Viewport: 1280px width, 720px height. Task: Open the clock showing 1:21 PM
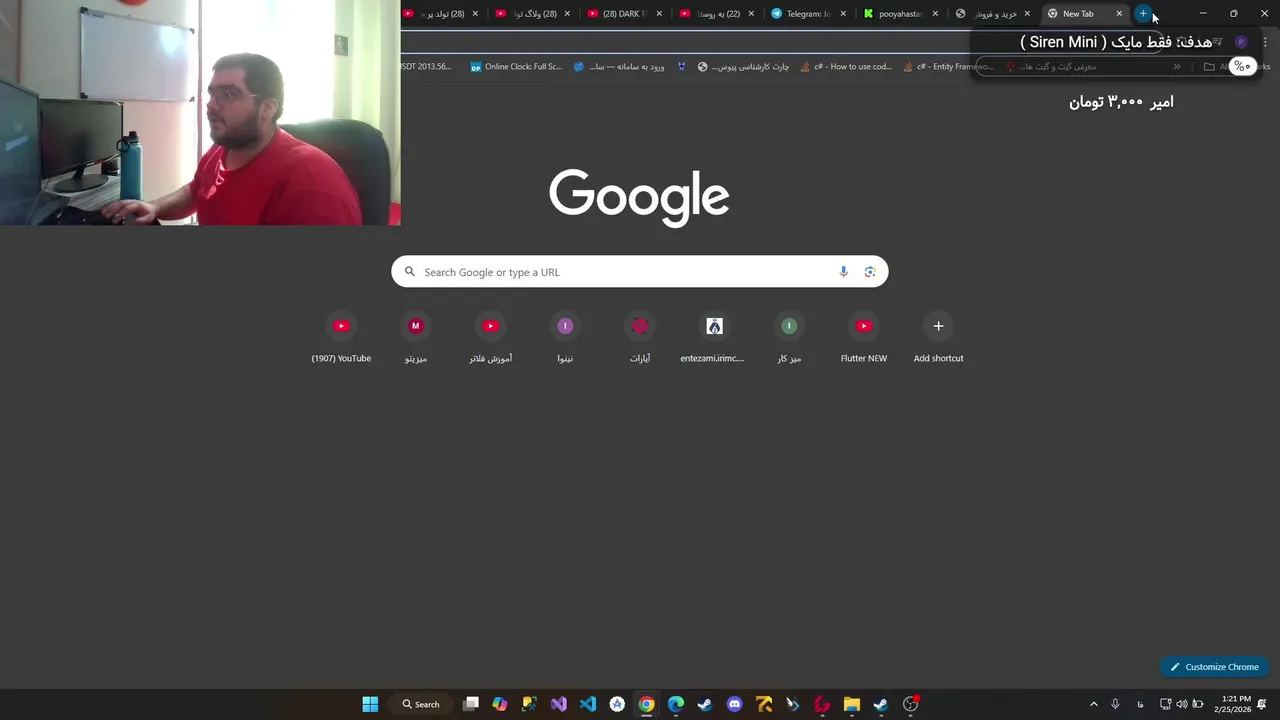click(x=1233, y=704)
